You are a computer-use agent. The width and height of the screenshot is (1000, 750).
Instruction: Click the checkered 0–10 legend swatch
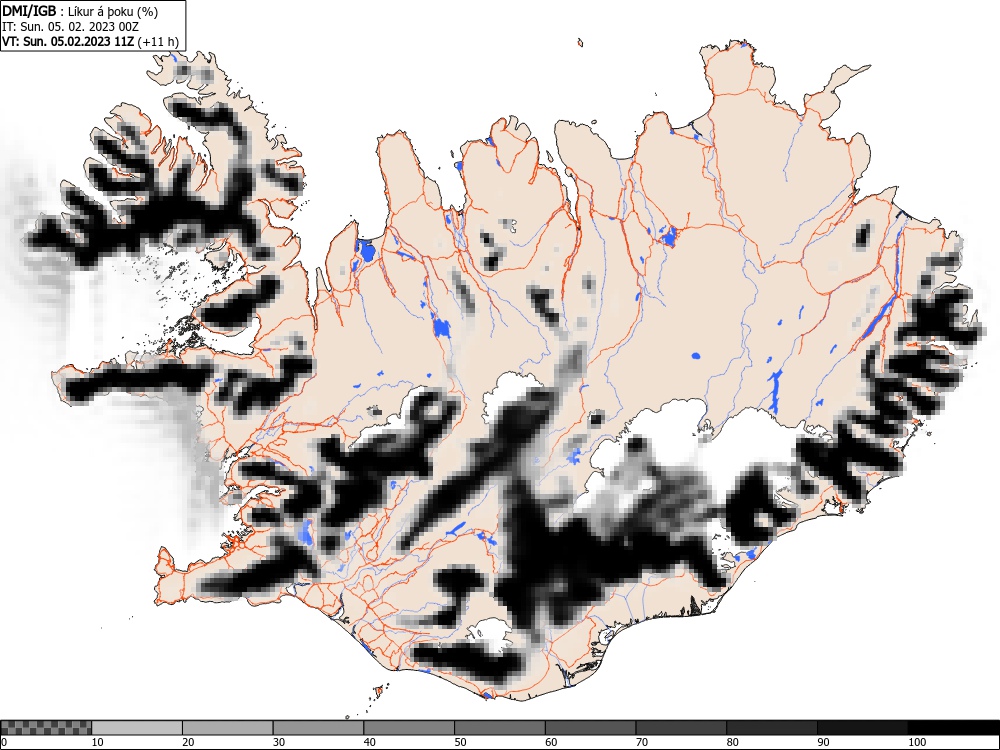pos(46,728)
